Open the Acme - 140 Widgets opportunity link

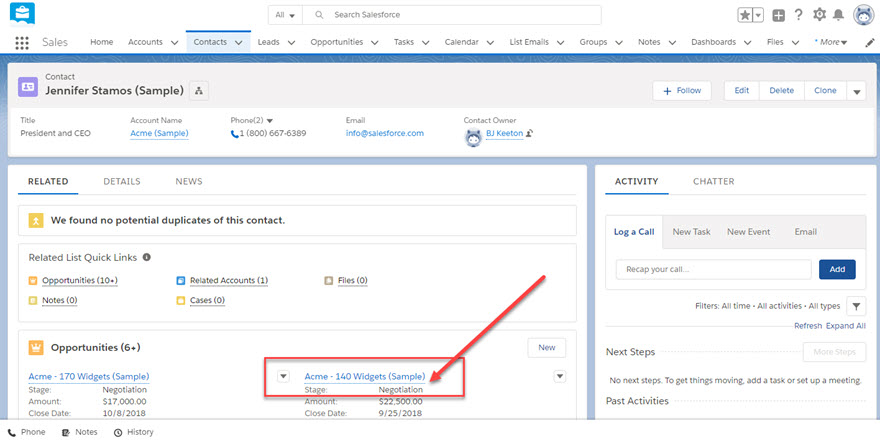(364, 376)
